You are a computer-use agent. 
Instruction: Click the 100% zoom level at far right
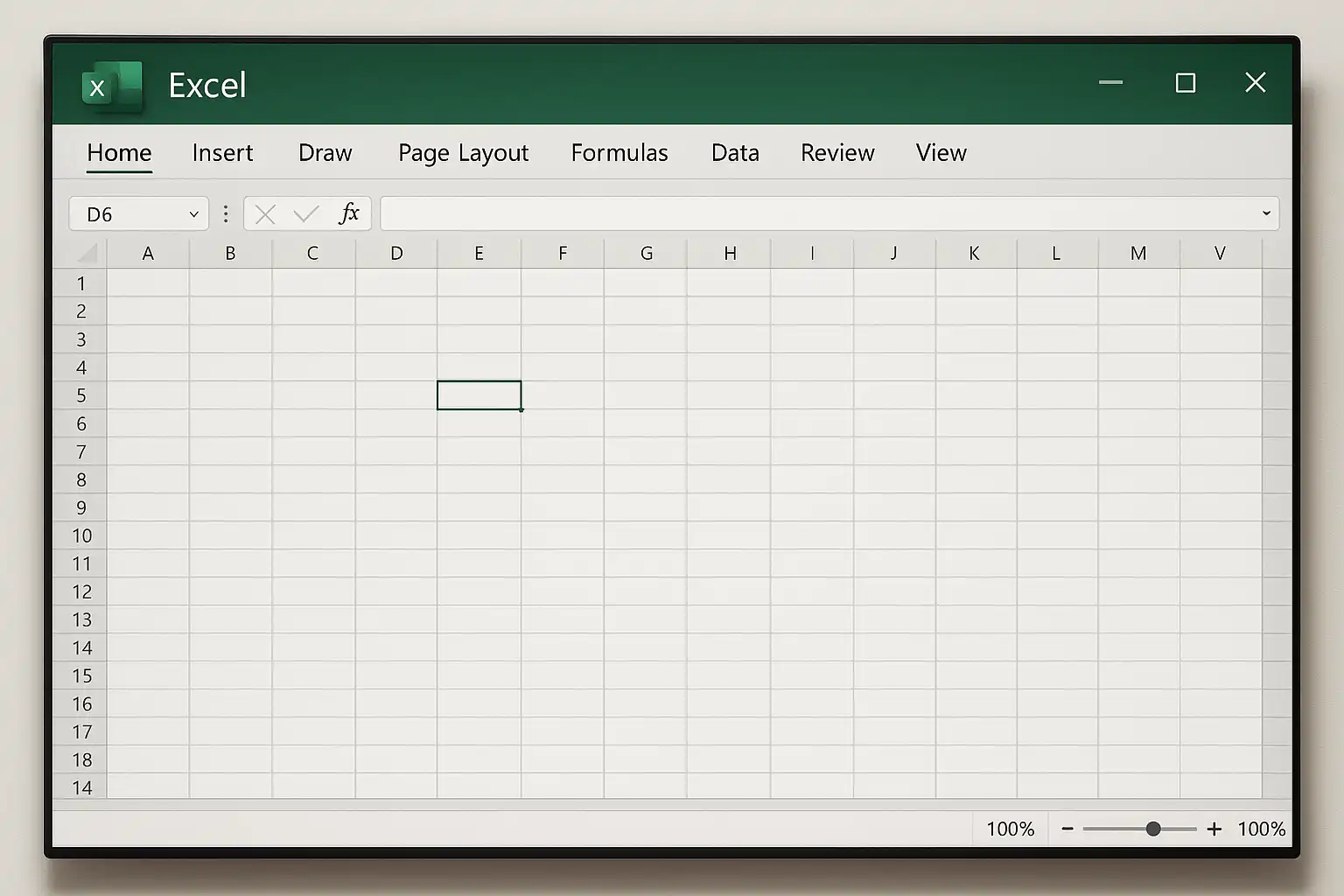tap(1261, 829)
